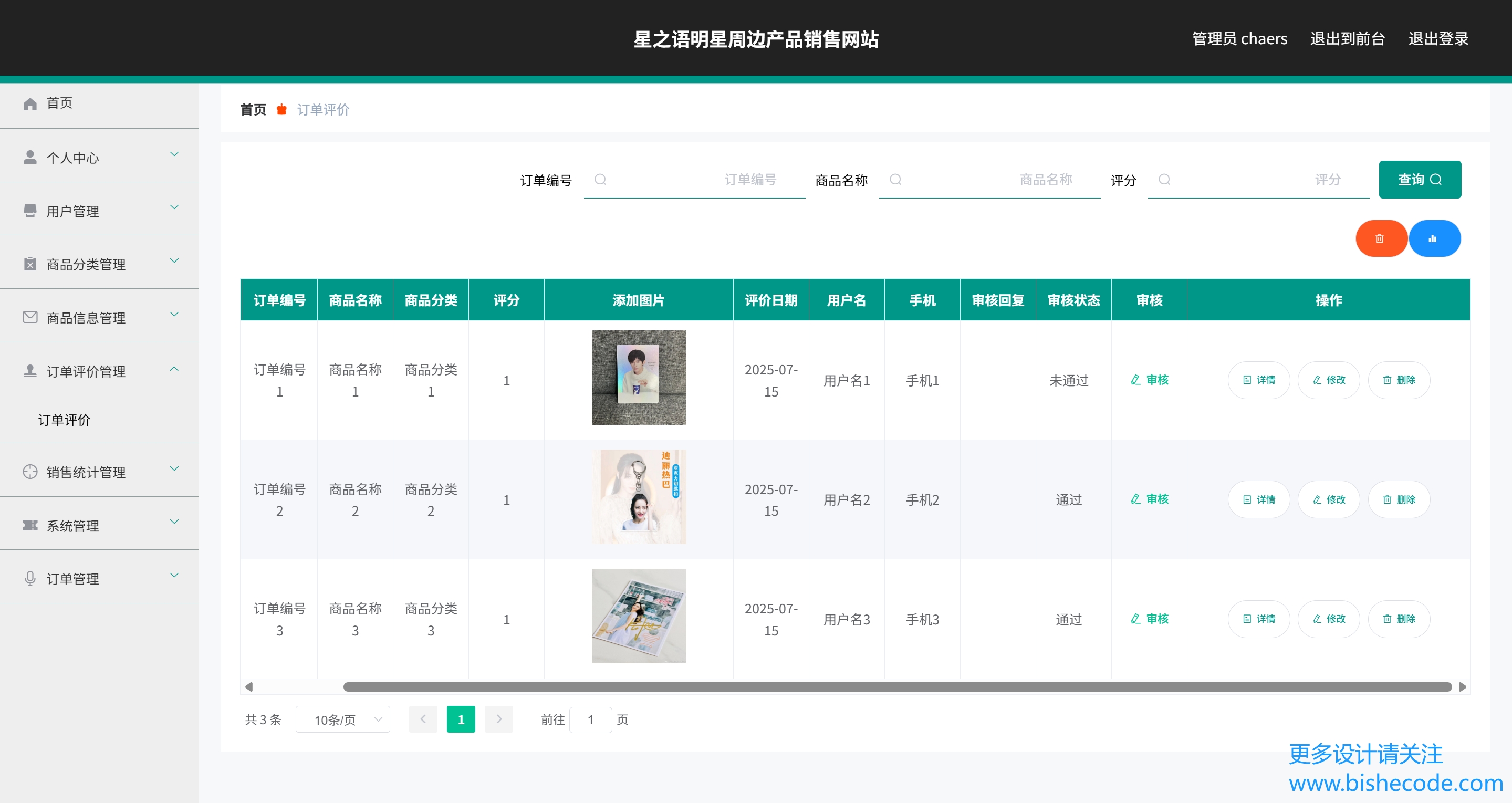Expand the 商品分类管理 section

tap(99, 264)
